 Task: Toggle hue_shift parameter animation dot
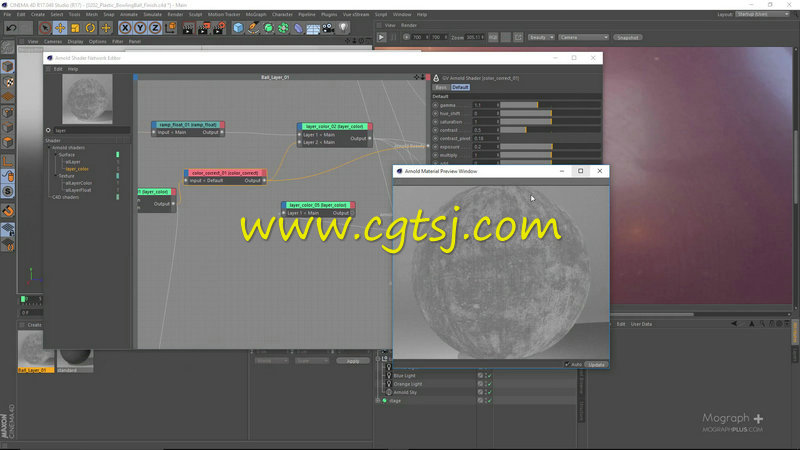coord(435,113)
